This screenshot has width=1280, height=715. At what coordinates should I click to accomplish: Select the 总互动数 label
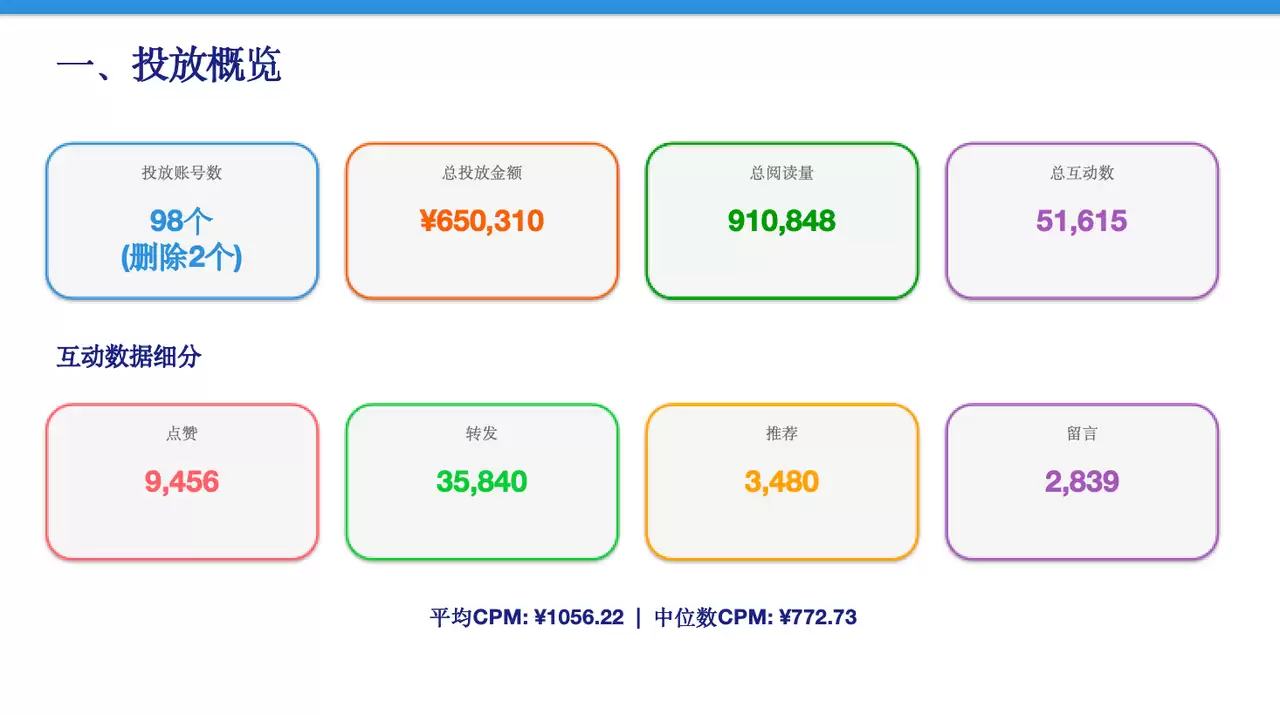point(1082,173)
